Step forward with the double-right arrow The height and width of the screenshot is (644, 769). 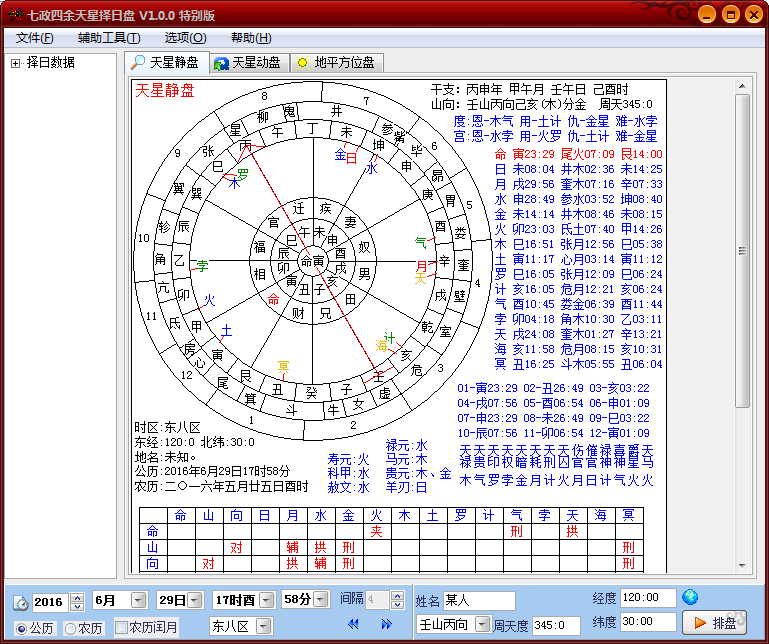pyautogui.click(x=386, y=624)
